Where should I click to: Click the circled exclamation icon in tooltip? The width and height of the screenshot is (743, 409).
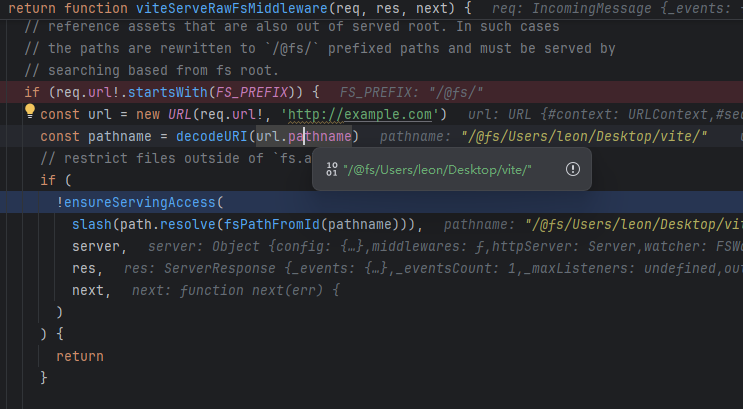(572, 169)
